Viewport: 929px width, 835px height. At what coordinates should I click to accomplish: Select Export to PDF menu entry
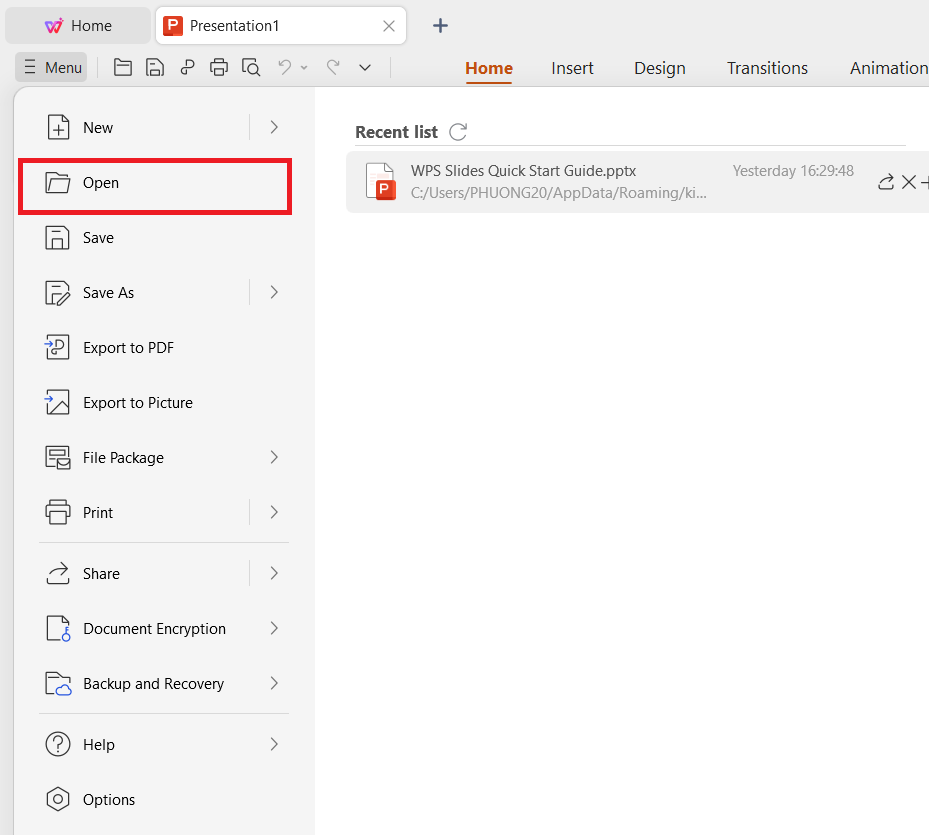click(128, 348)
